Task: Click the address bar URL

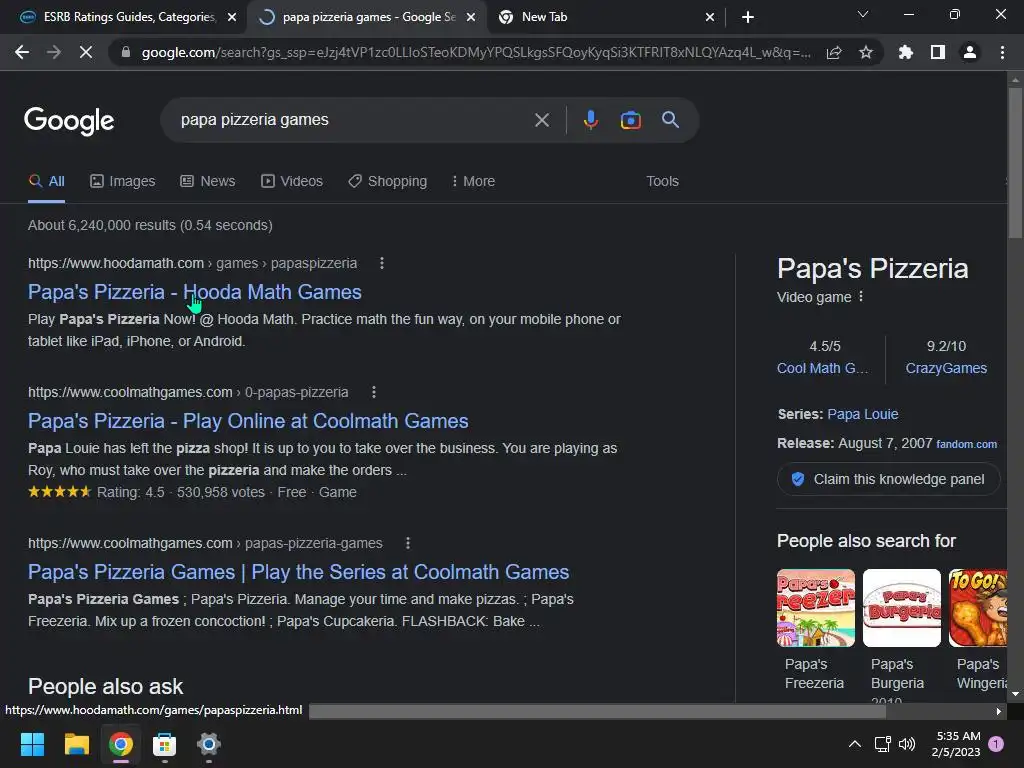Action: [475, 52]
